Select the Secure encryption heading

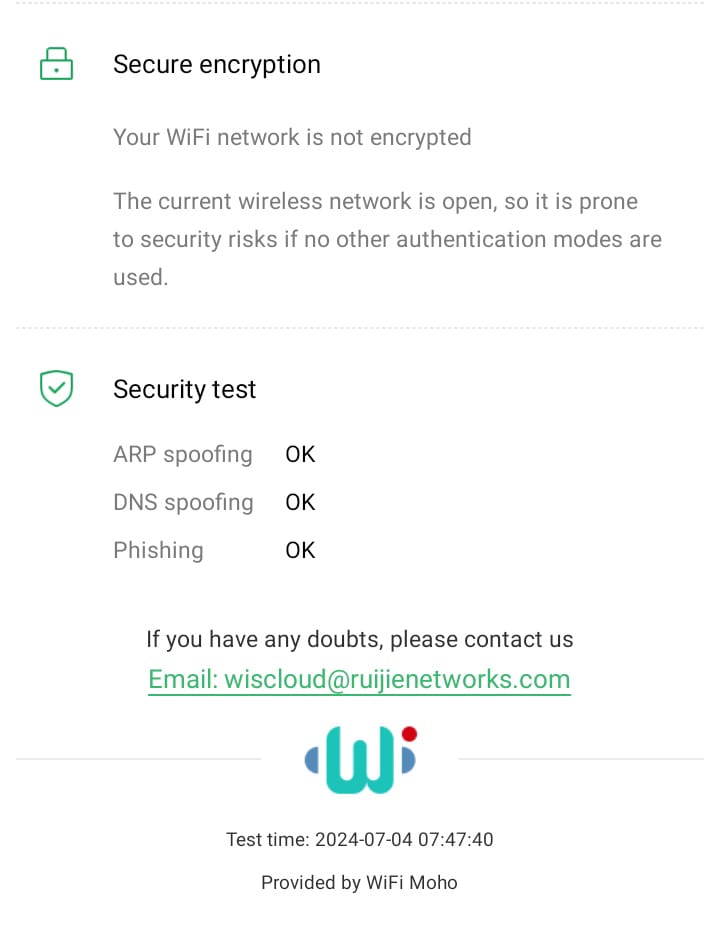pos(217,65)
